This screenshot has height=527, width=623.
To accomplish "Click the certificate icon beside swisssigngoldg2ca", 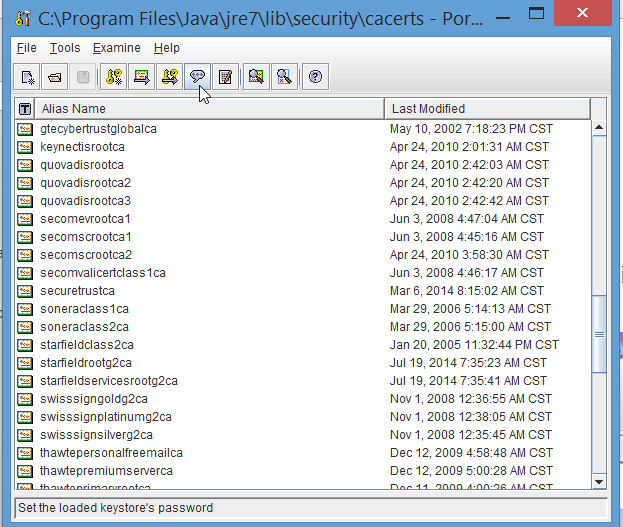I will (x=25, y=399).
